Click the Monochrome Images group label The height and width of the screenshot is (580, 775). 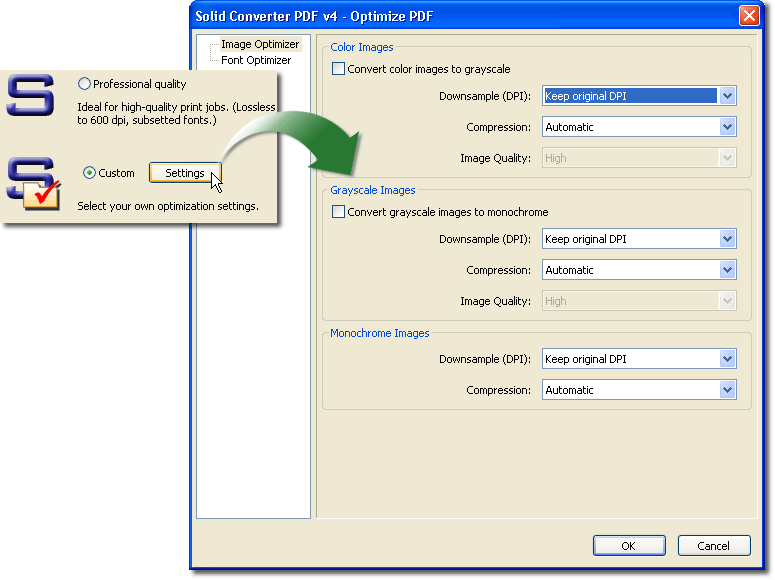pos(380,333)
